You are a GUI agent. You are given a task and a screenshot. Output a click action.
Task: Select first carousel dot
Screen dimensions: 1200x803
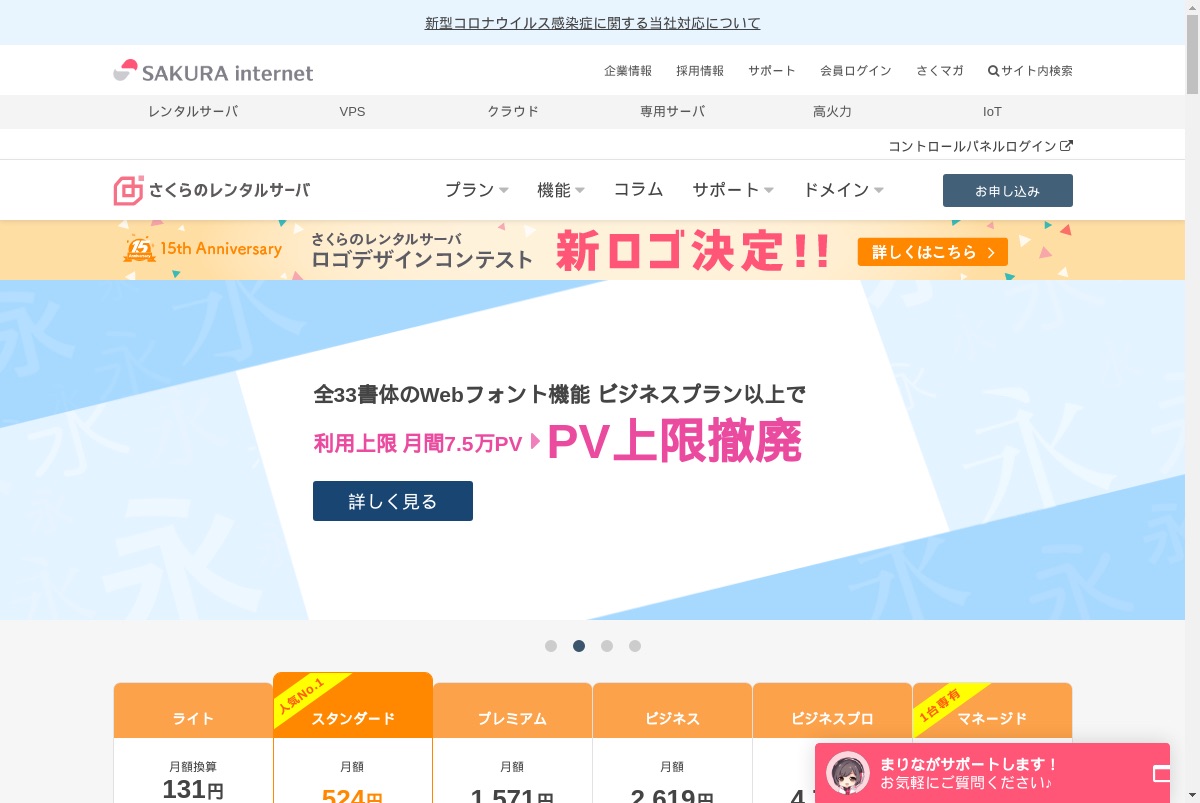click(551, 646)
